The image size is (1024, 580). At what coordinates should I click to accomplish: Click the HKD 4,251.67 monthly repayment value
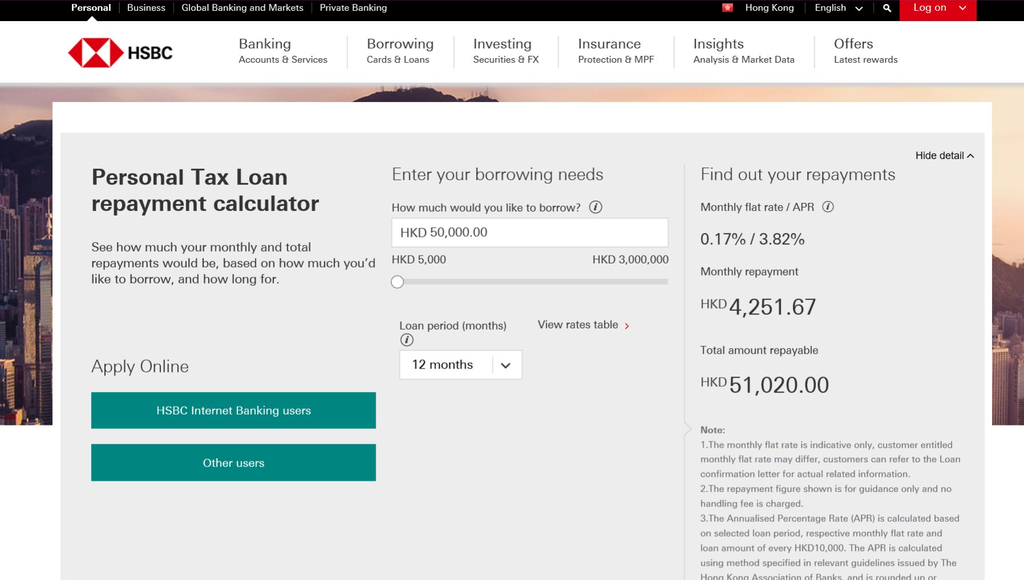pyautogui.click(x=758, y=306)
